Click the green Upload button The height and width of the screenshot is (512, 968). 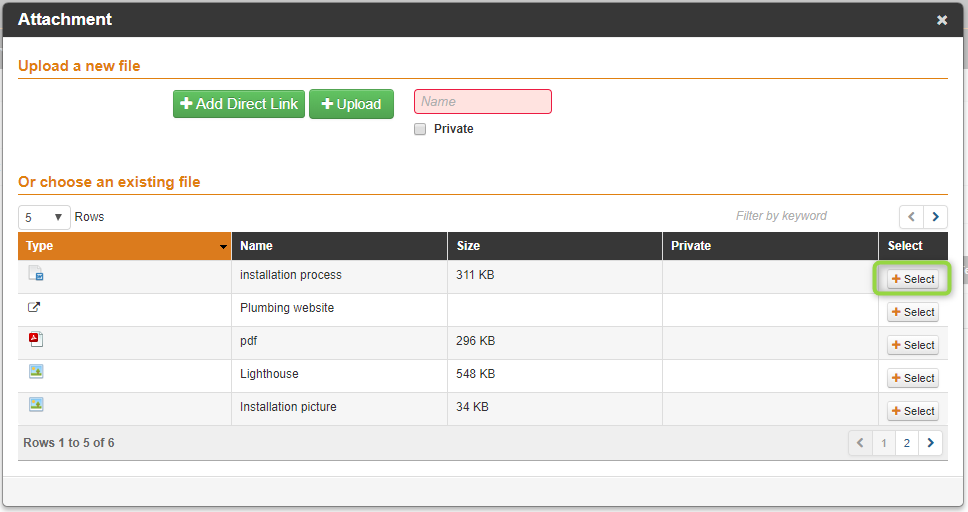(351, 104)
